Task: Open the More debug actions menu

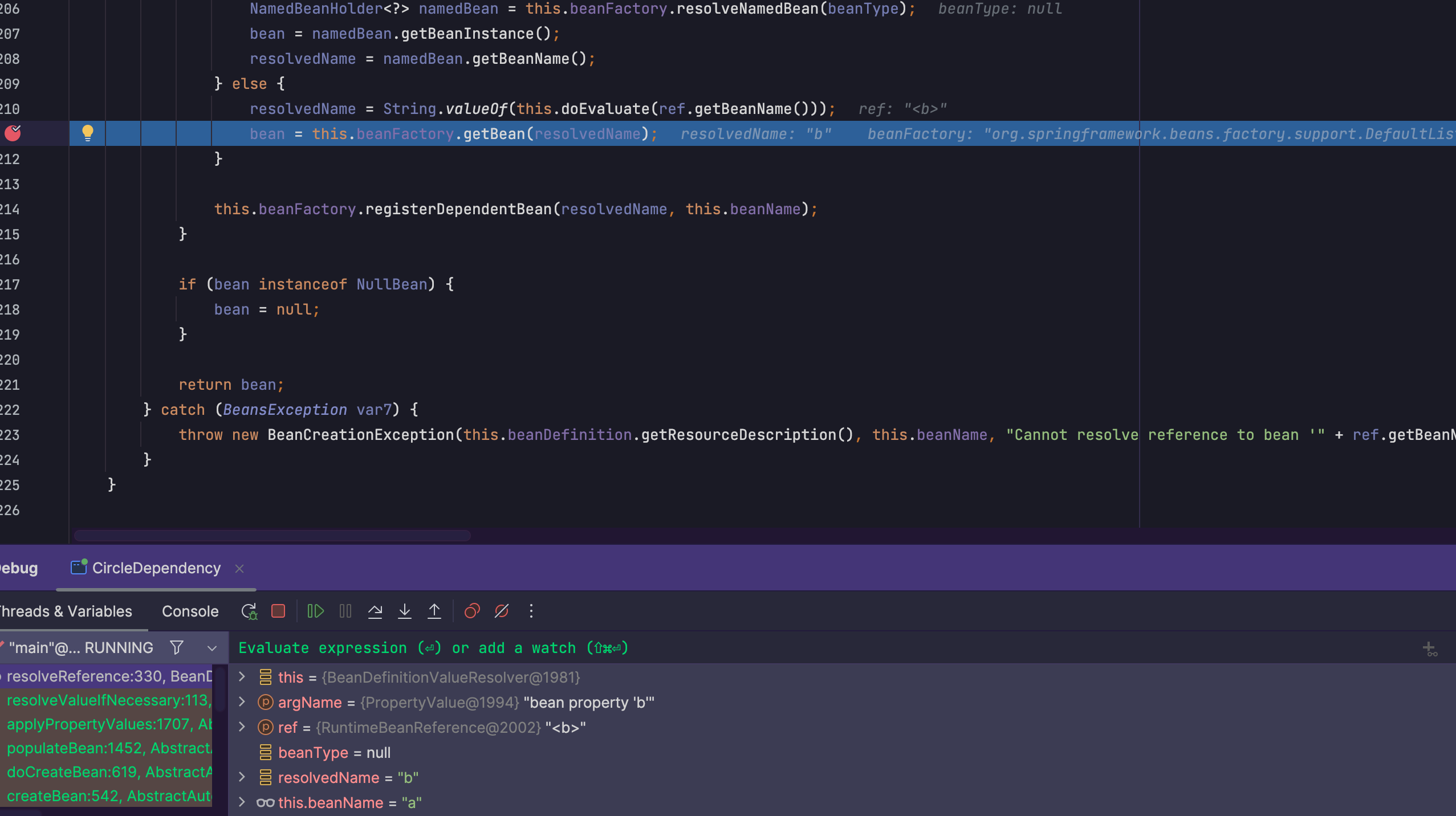Action: 531,611
